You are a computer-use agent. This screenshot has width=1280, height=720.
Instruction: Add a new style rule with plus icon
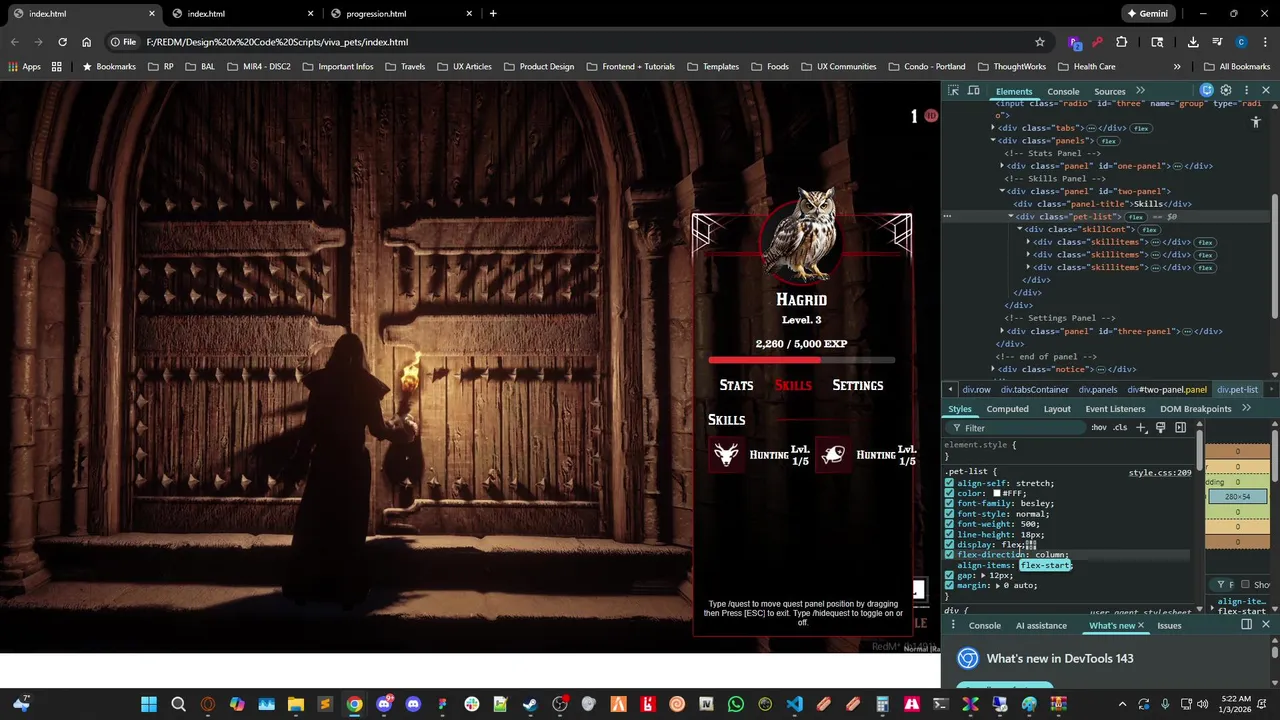pos(1141,428)
